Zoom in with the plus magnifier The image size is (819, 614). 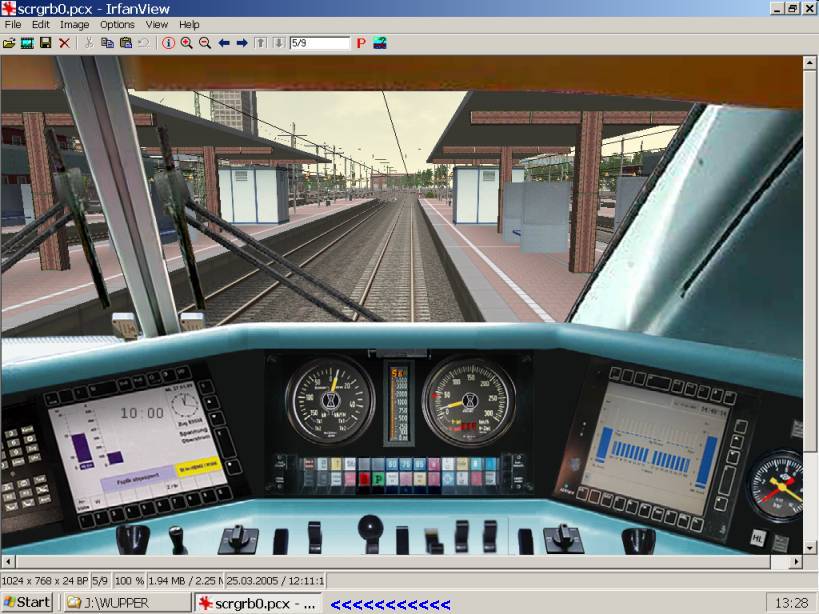tap(186, 43)
